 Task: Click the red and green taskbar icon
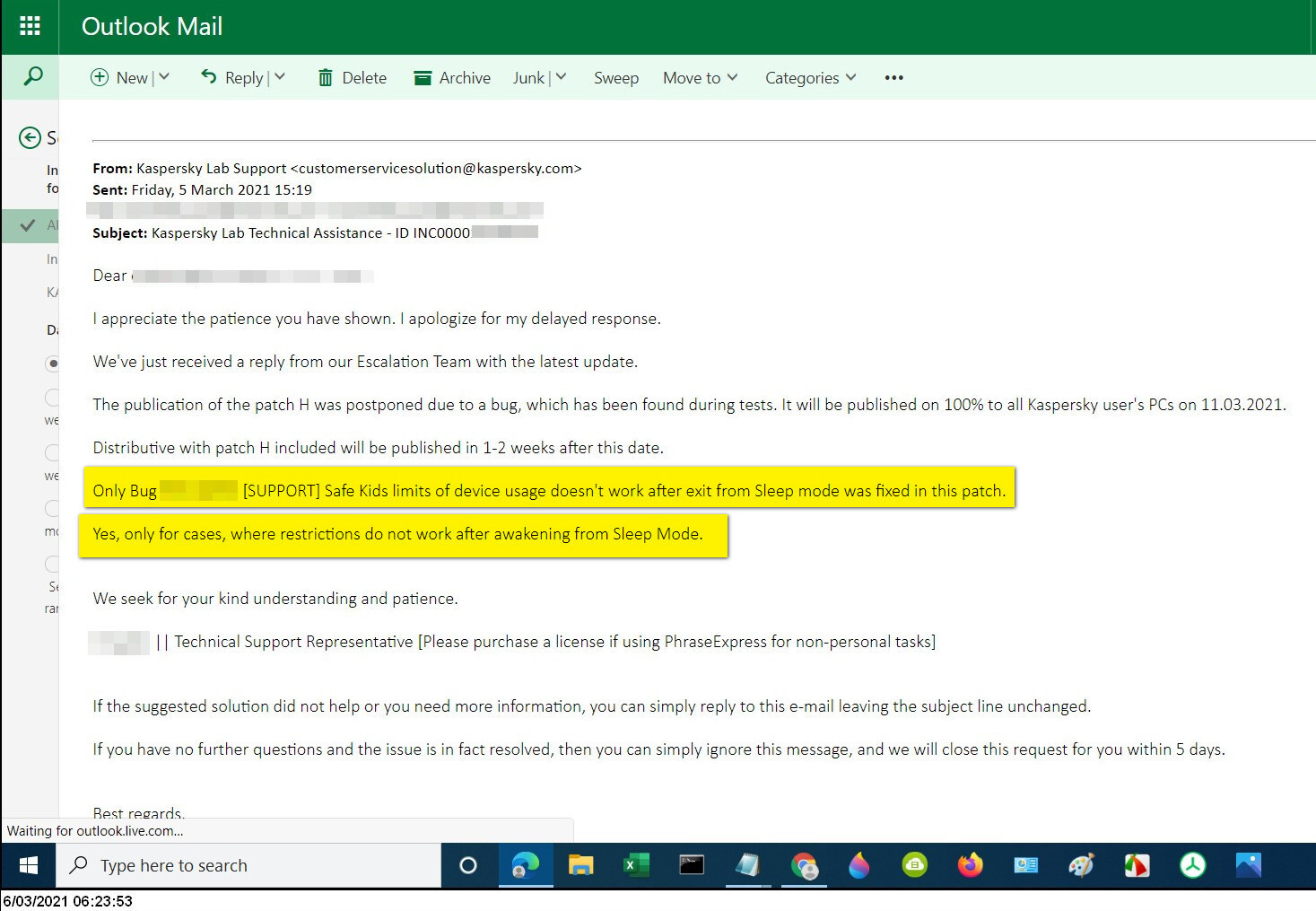(1137, 865)
